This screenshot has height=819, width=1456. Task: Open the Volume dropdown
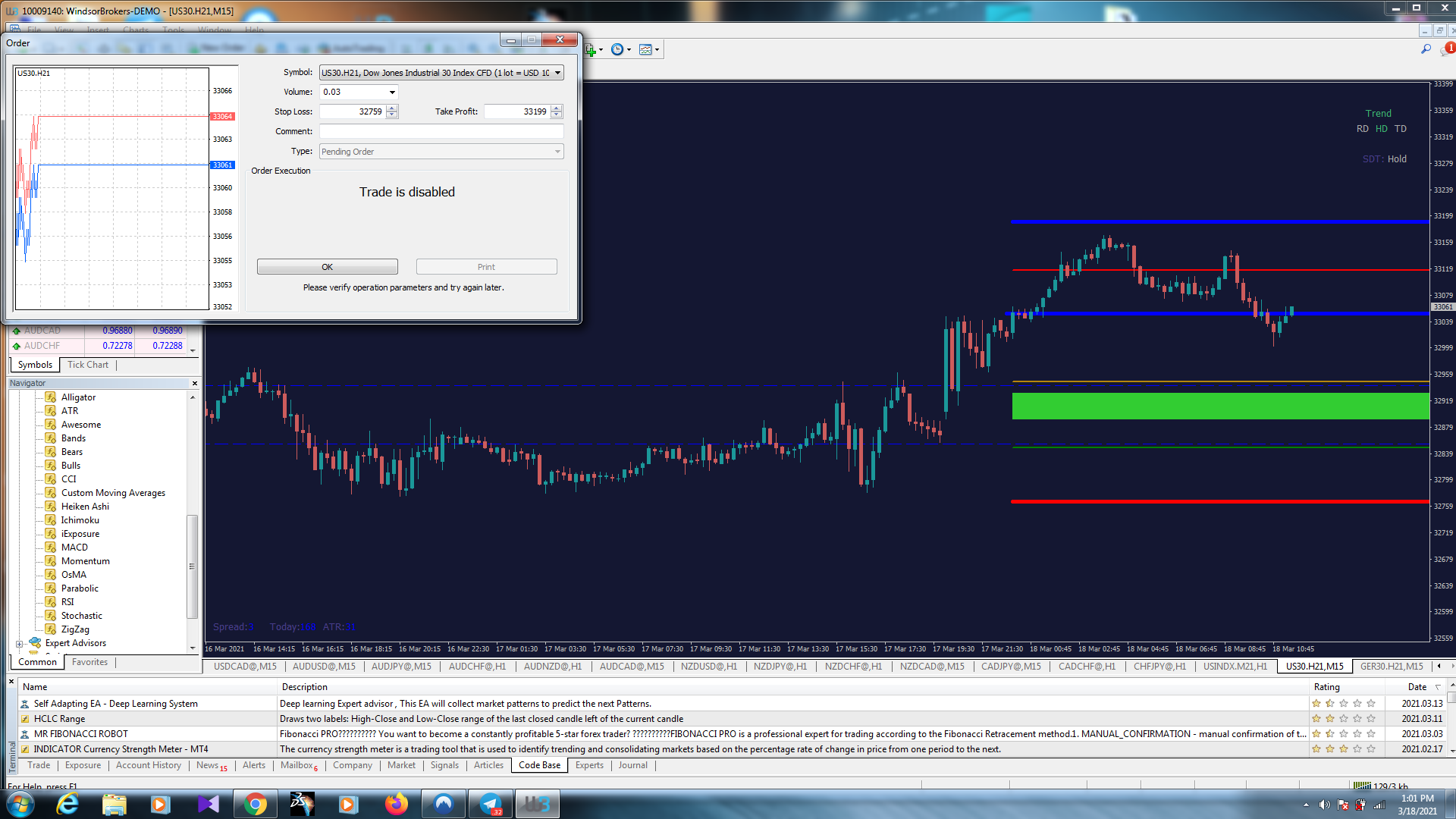click(392, 93)
